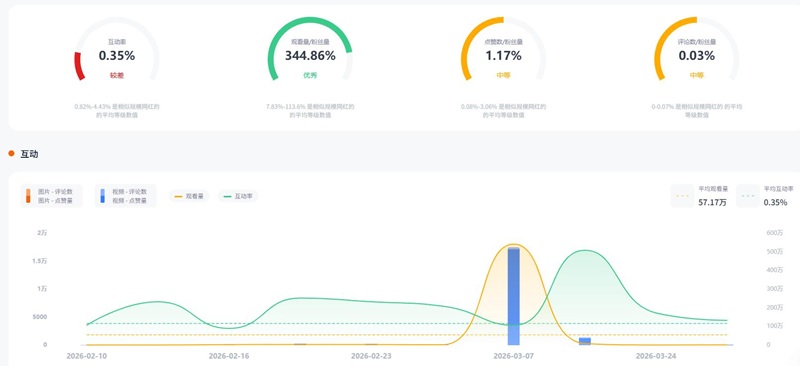Viewport: 800px width, 366px height.
Task: Click the 观看量/粉丝量 344.86% green gauge
Action: point(310,50)
